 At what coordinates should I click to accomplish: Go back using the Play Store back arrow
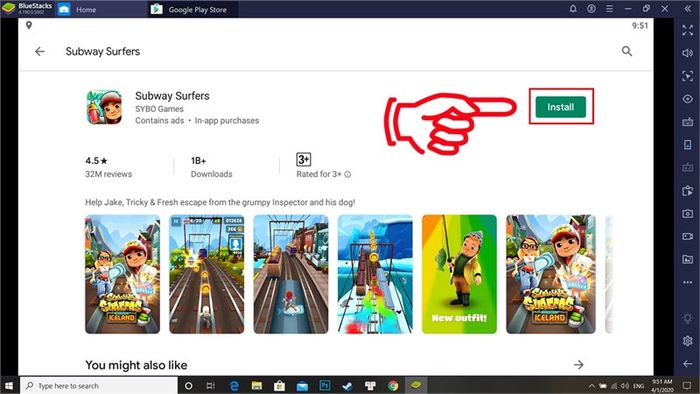pos(40,51)
